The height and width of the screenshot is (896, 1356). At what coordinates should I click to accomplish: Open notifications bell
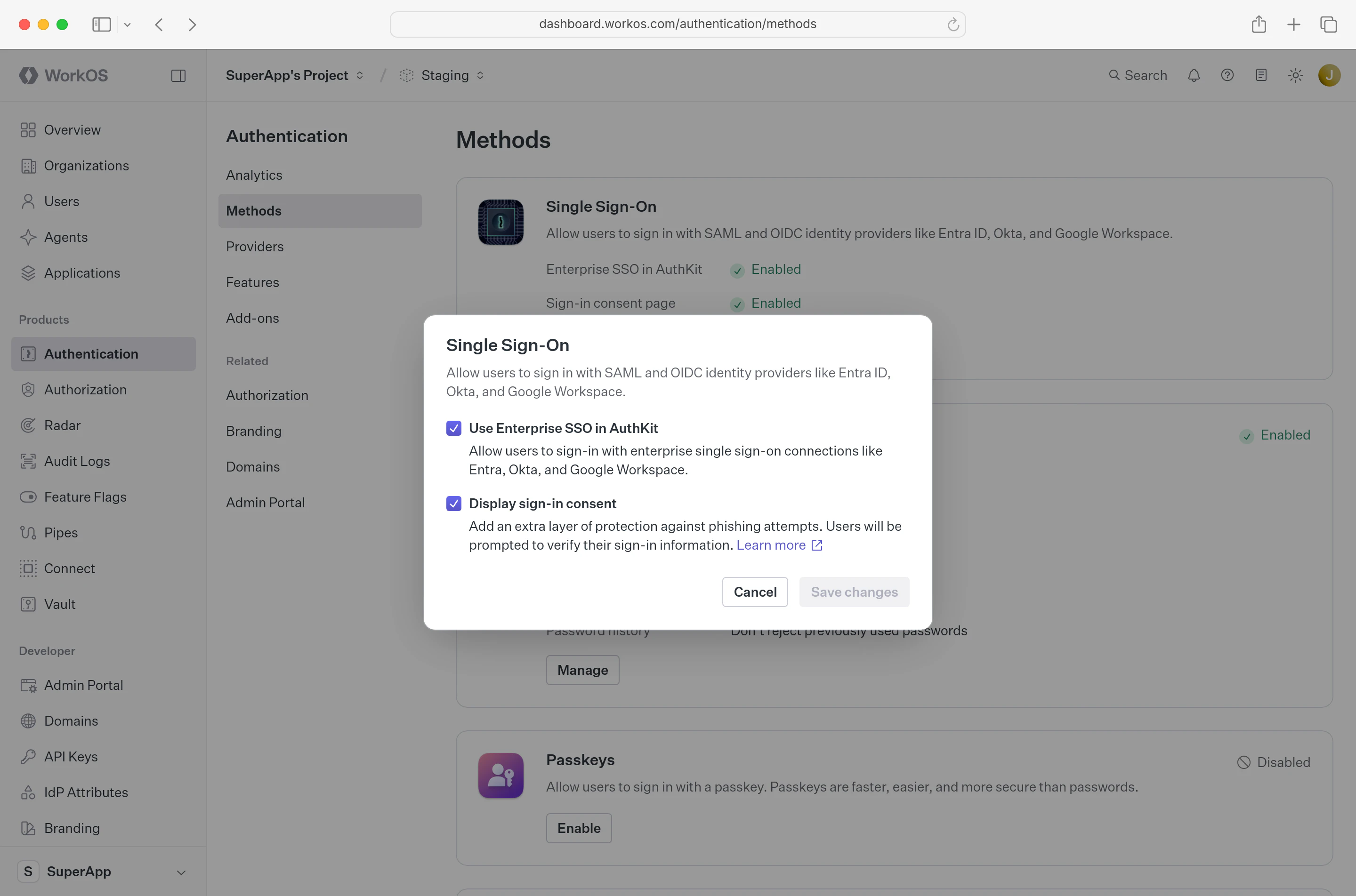tap(1194, 75)
